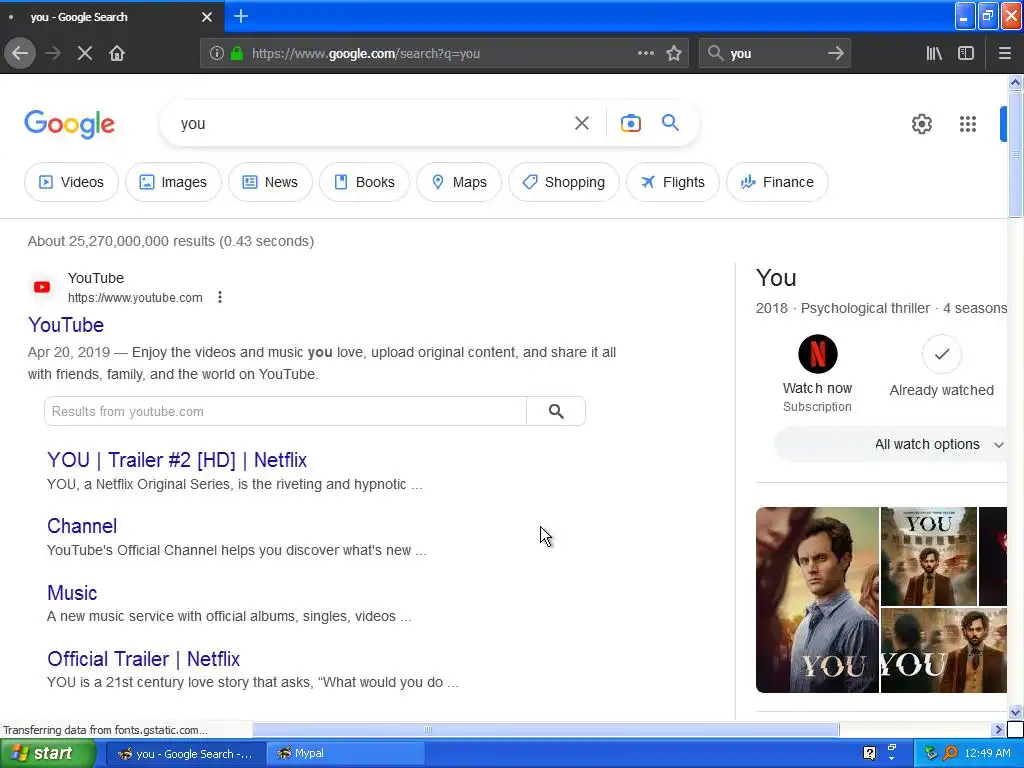Viewport: 1024px width, 768px height.
Task: Go back with the browser back arrow
Action: (x=20, y=53)
